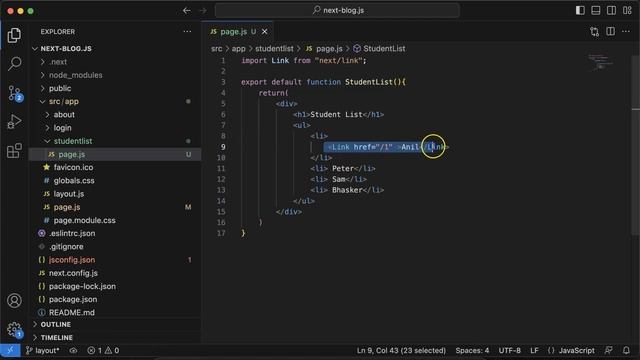Go forward with the navigation arrow
Image resolution: width=640 pixels, height=360 pixels.
point(203,11)
